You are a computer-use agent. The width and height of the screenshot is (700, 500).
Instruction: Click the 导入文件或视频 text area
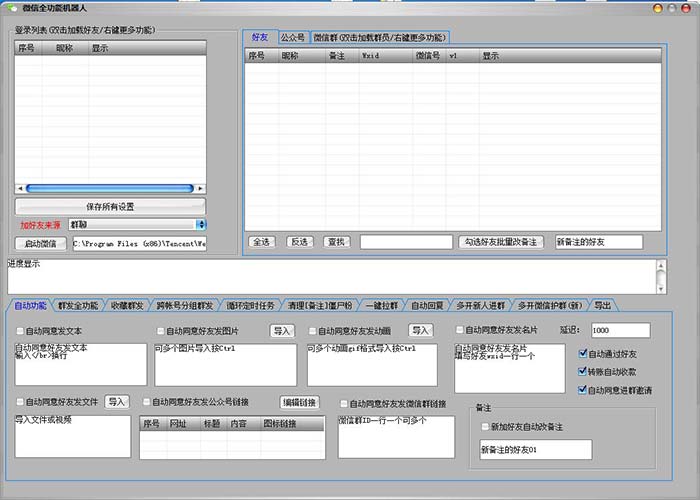[73, 437]
